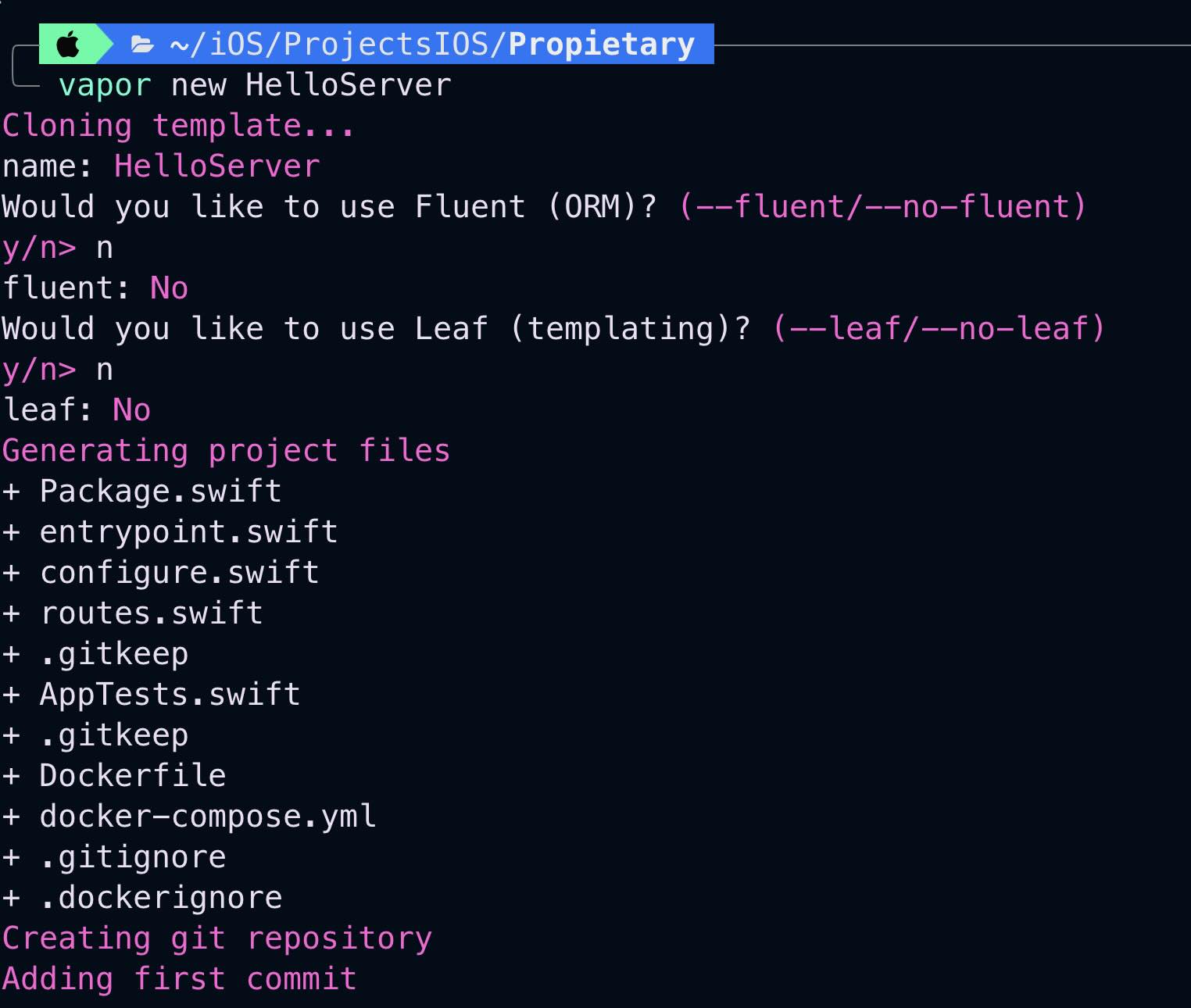Expand the Generating project files section
The height and width of the screenshot is (1008, 1191).
click(226, 450)
